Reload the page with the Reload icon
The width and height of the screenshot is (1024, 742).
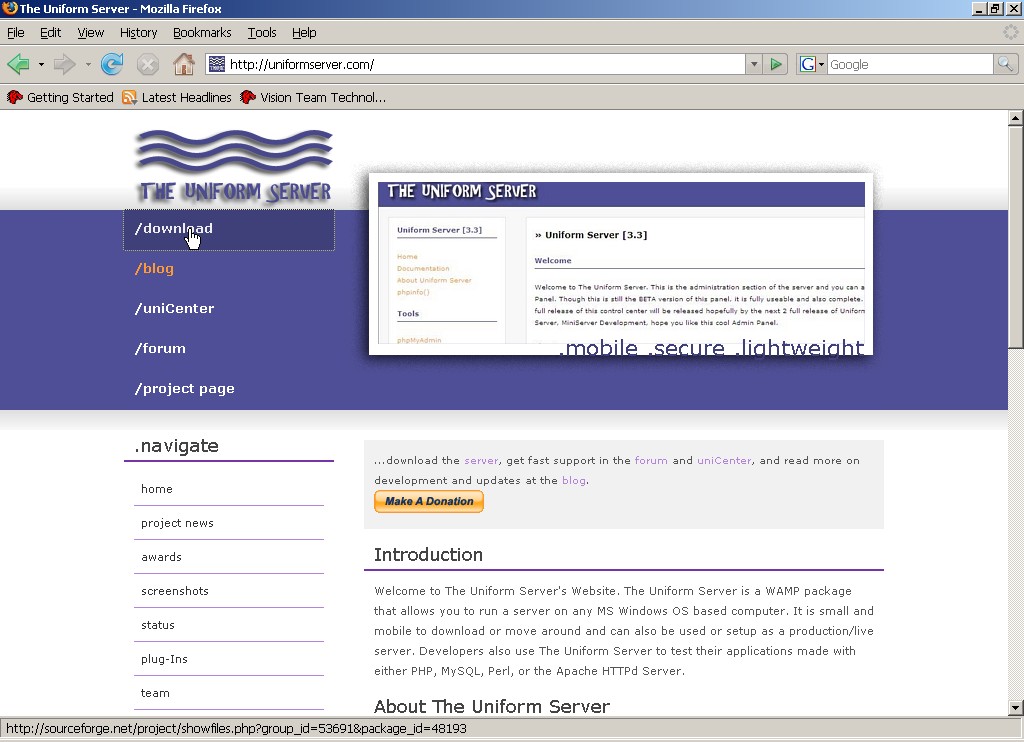pyautogui.click(x=112, y=64)
